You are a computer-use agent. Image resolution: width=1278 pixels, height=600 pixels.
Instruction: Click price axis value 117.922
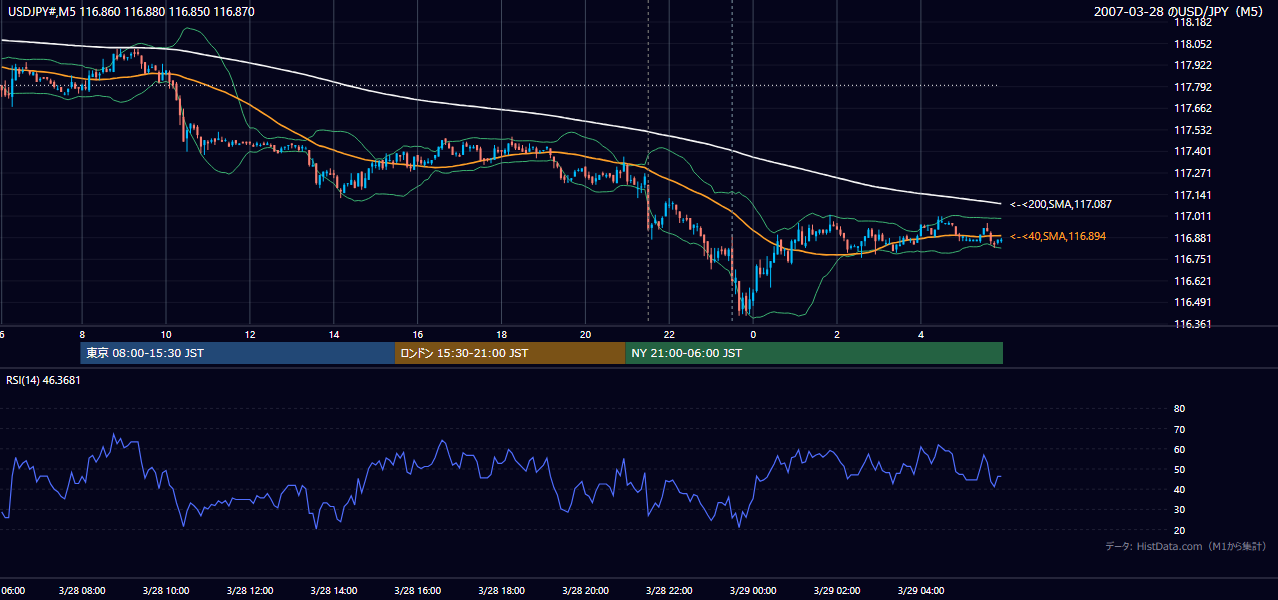1192,65
